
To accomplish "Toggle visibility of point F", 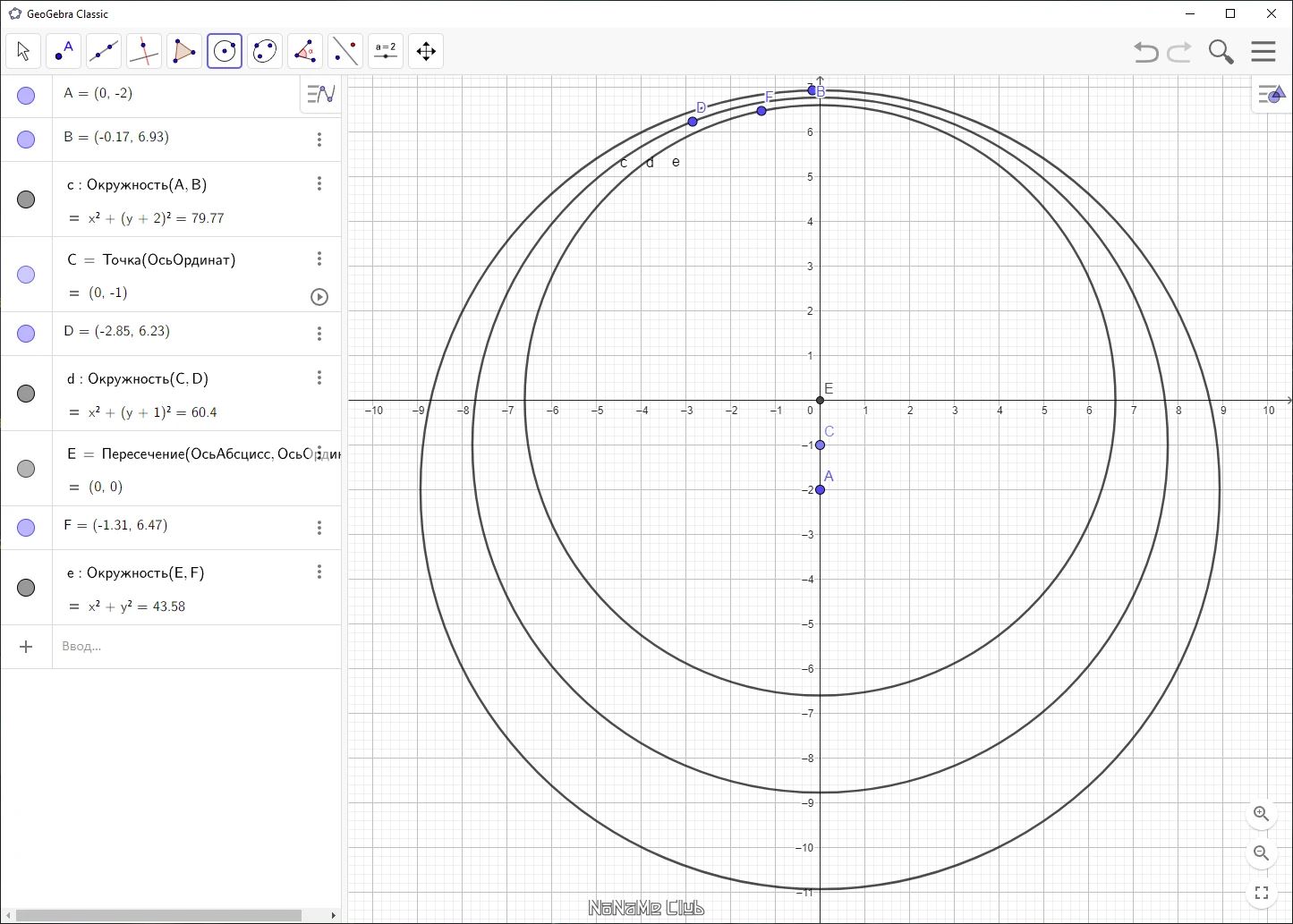I will click(26, 528).
